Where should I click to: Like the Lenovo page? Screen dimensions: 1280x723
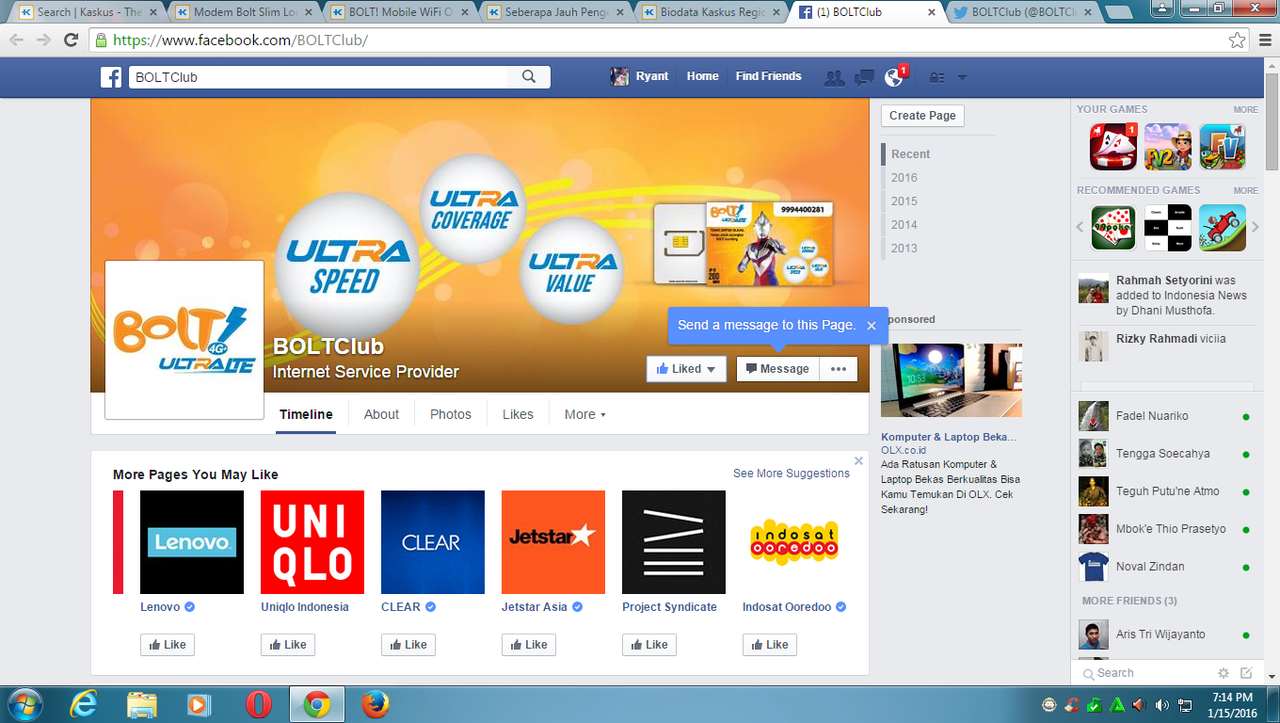click(168, 645)
